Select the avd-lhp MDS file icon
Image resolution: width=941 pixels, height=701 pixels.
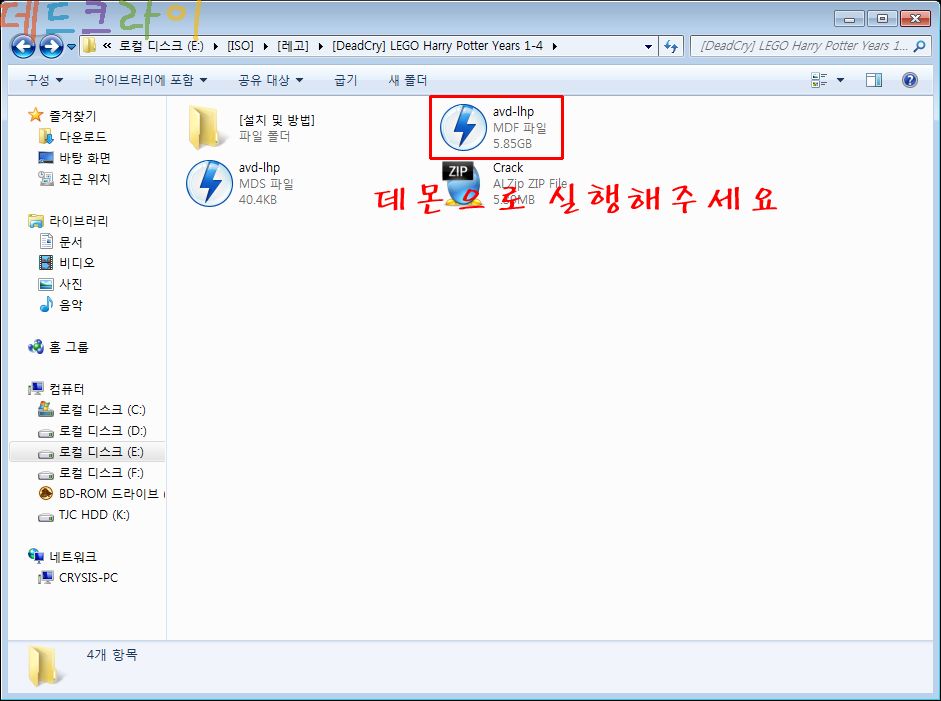coord(209,183)
